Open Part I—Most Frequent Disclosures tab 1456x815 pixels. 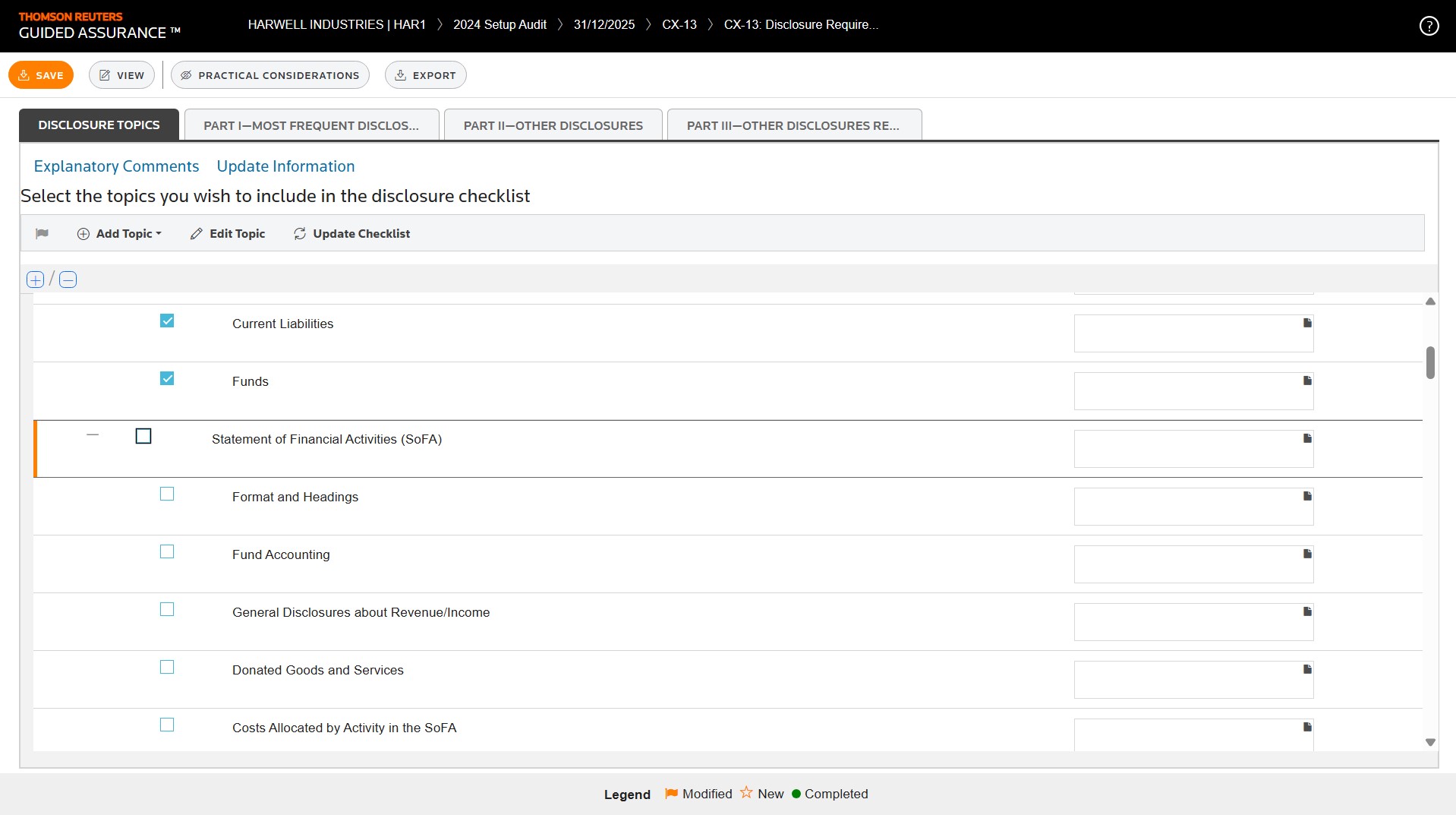(311, 125)
